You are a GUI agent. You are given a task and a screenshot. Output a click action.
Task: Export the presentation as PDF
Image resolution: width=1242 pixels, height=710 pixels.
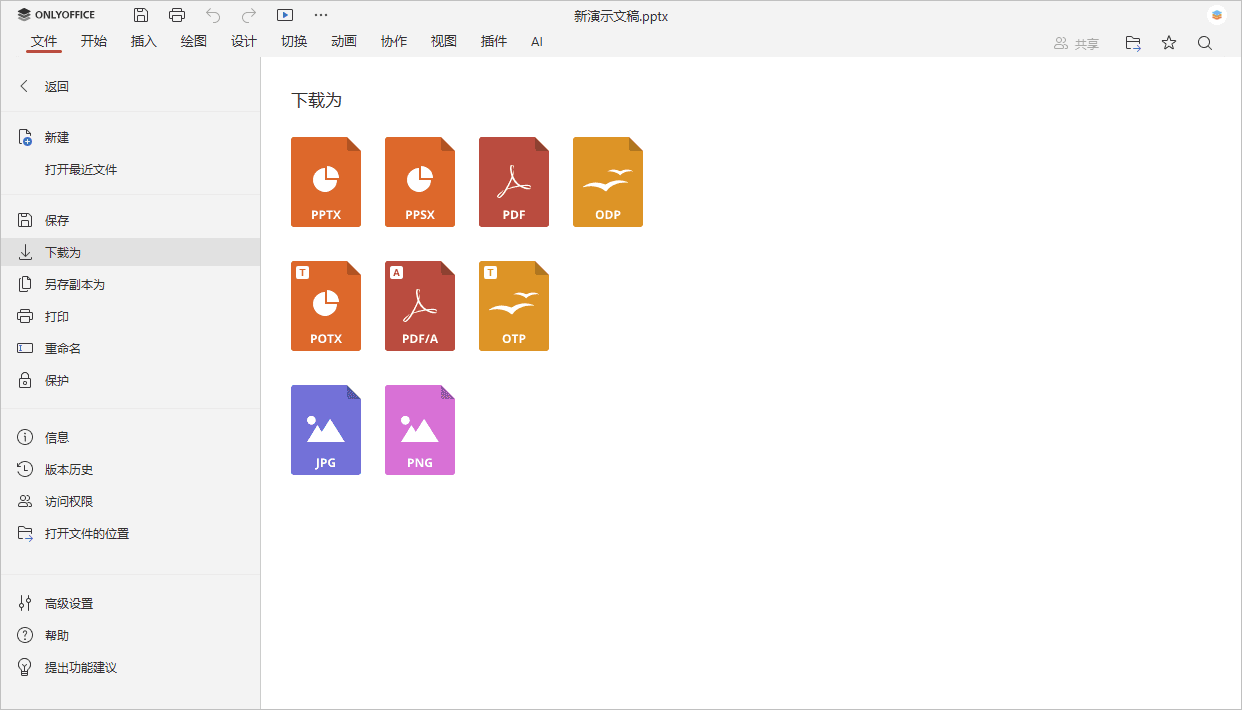[x=514, y=182]
